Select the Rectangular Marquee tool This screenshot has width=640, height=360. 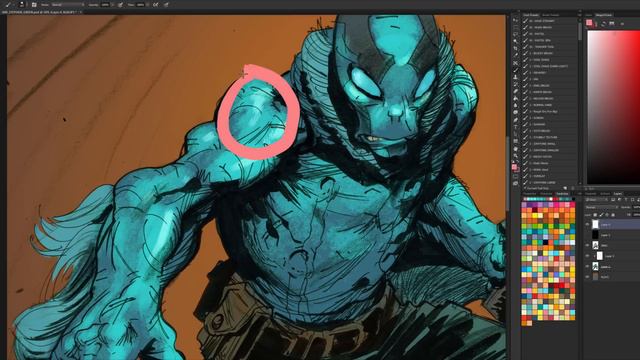pos(516,27)
